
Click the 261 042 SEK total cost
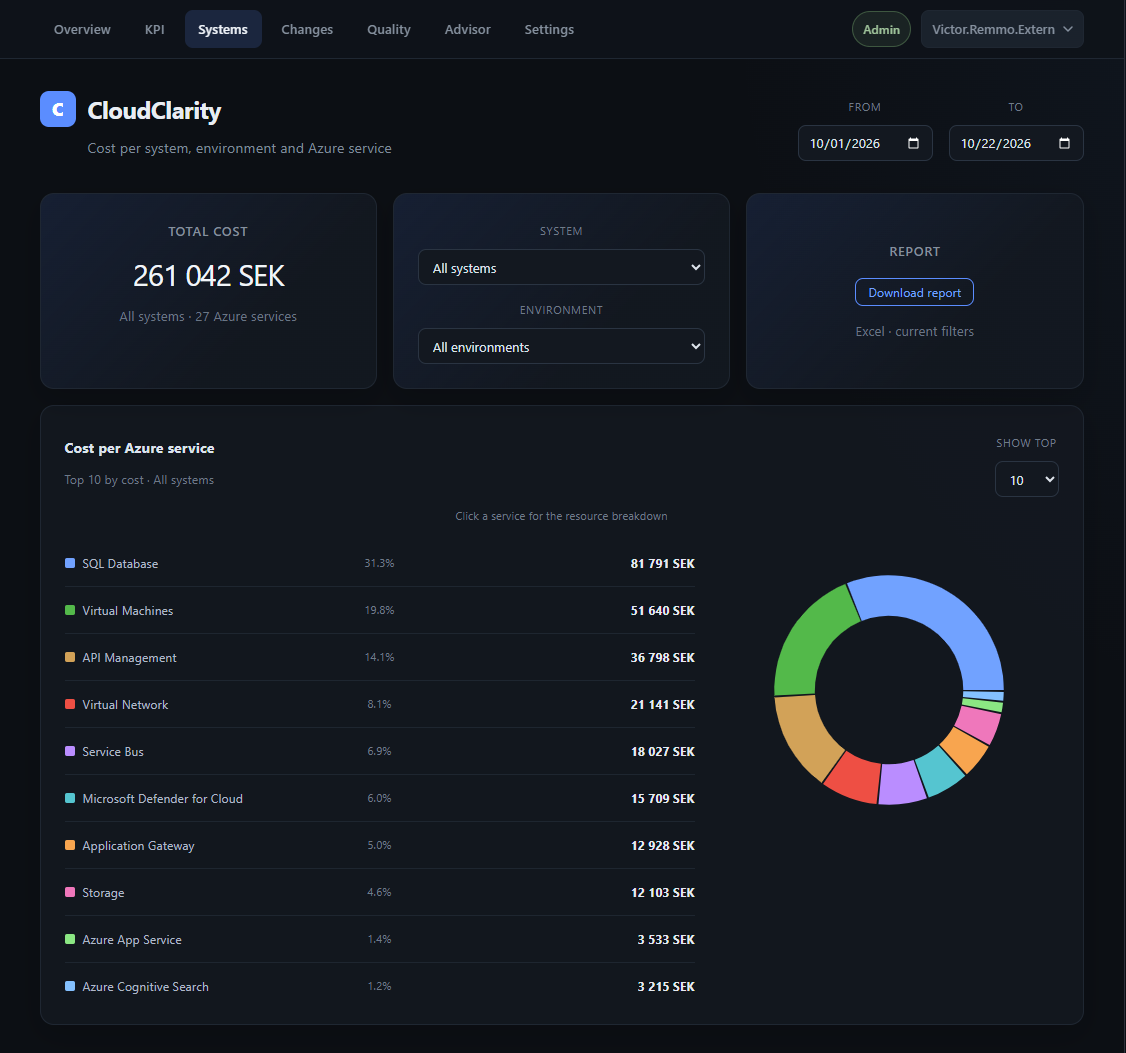click(x=208, y=276)
